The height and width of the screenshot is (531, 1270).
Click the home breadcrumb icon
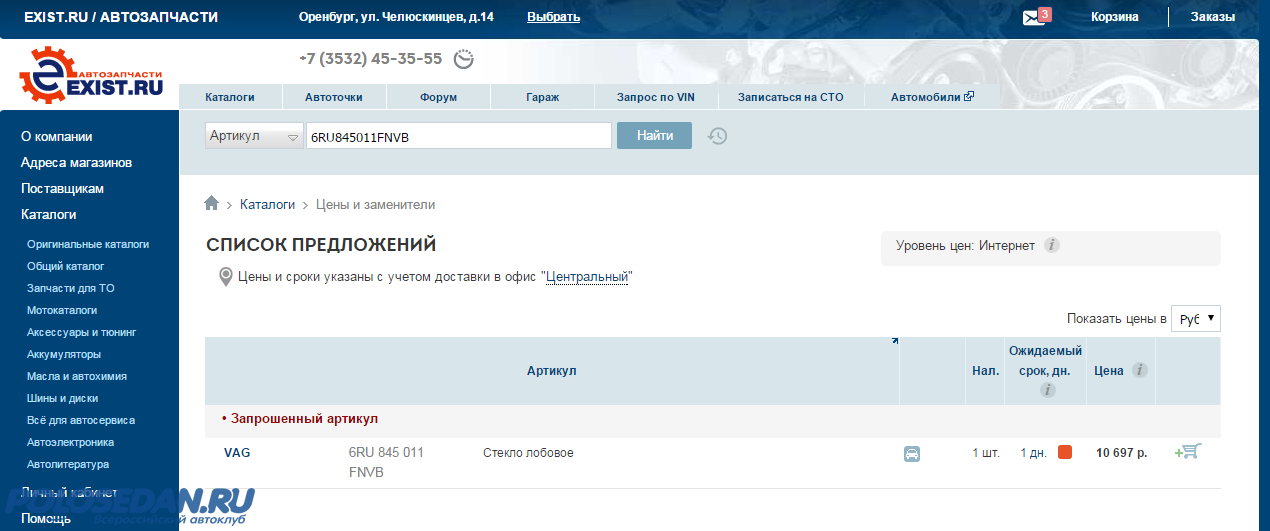point(211,204)
